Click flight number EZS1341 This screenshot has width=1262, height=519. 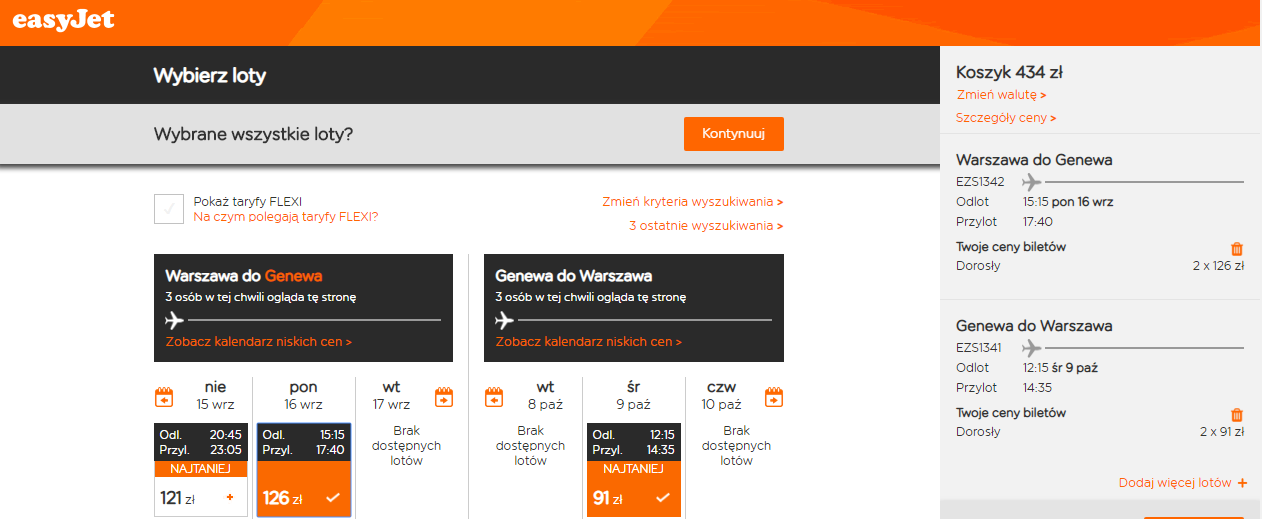tap(981, 348)
